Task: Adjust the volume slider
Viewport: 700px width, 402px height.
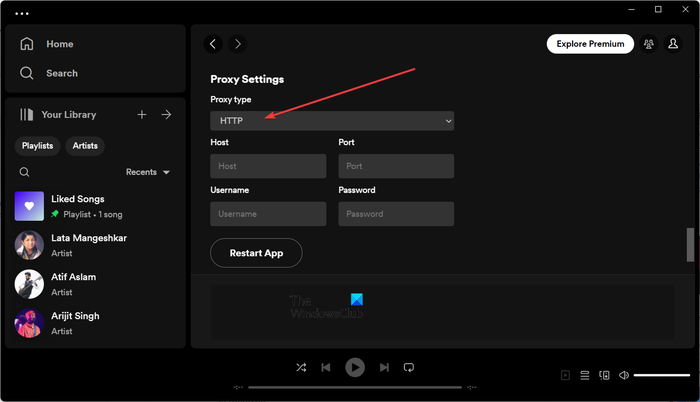Action: click(661, 375)
